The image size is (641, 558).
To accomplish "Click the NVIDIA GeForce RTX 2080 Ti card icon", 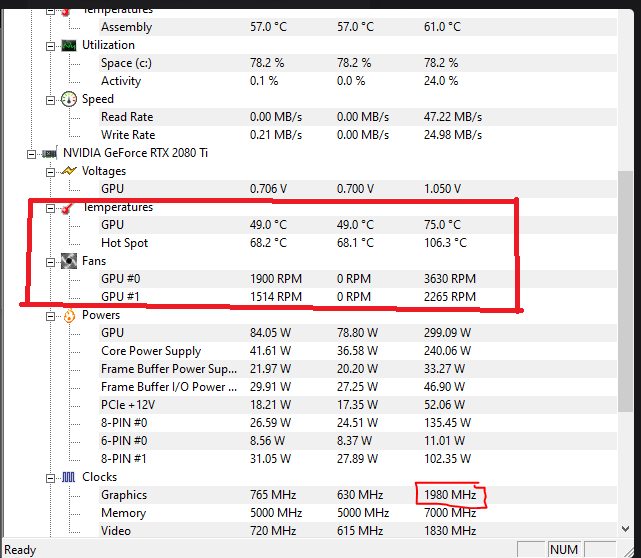I will click(49, 153).
